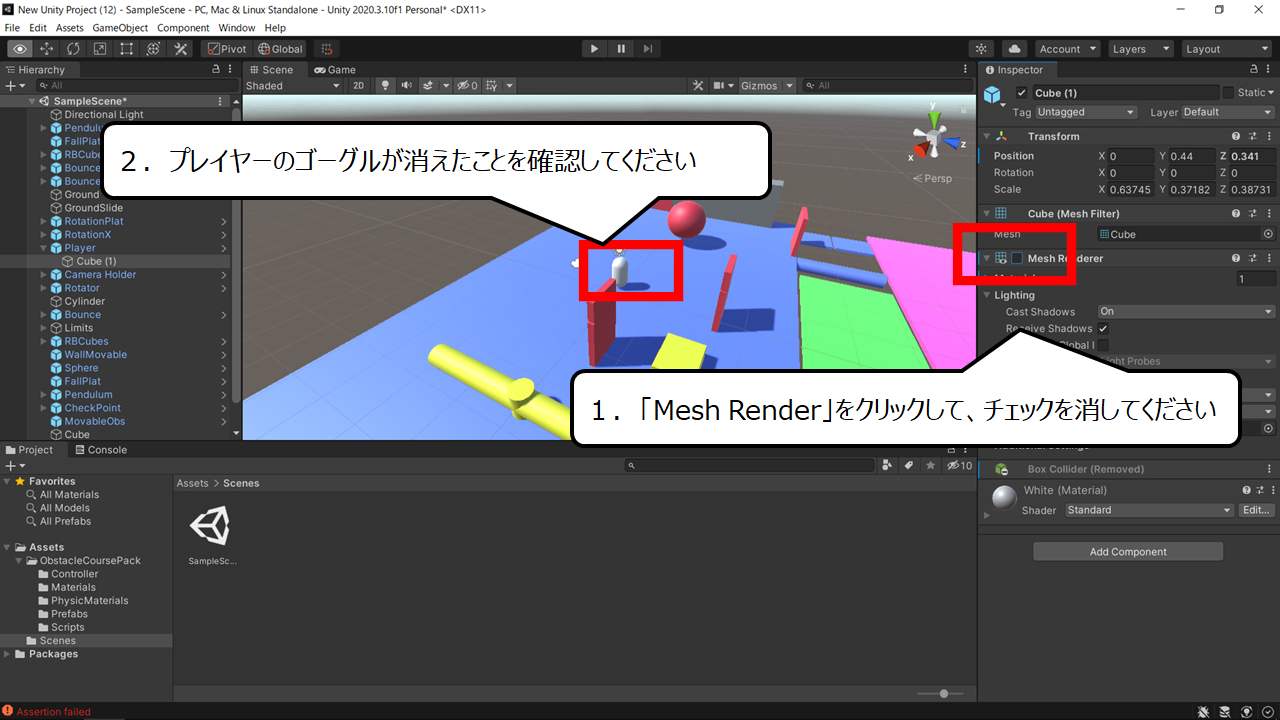Toggle the scene grid visibility button
Image resolution: width=1280 pixels, height=720 pixels.
coord(491,86)
